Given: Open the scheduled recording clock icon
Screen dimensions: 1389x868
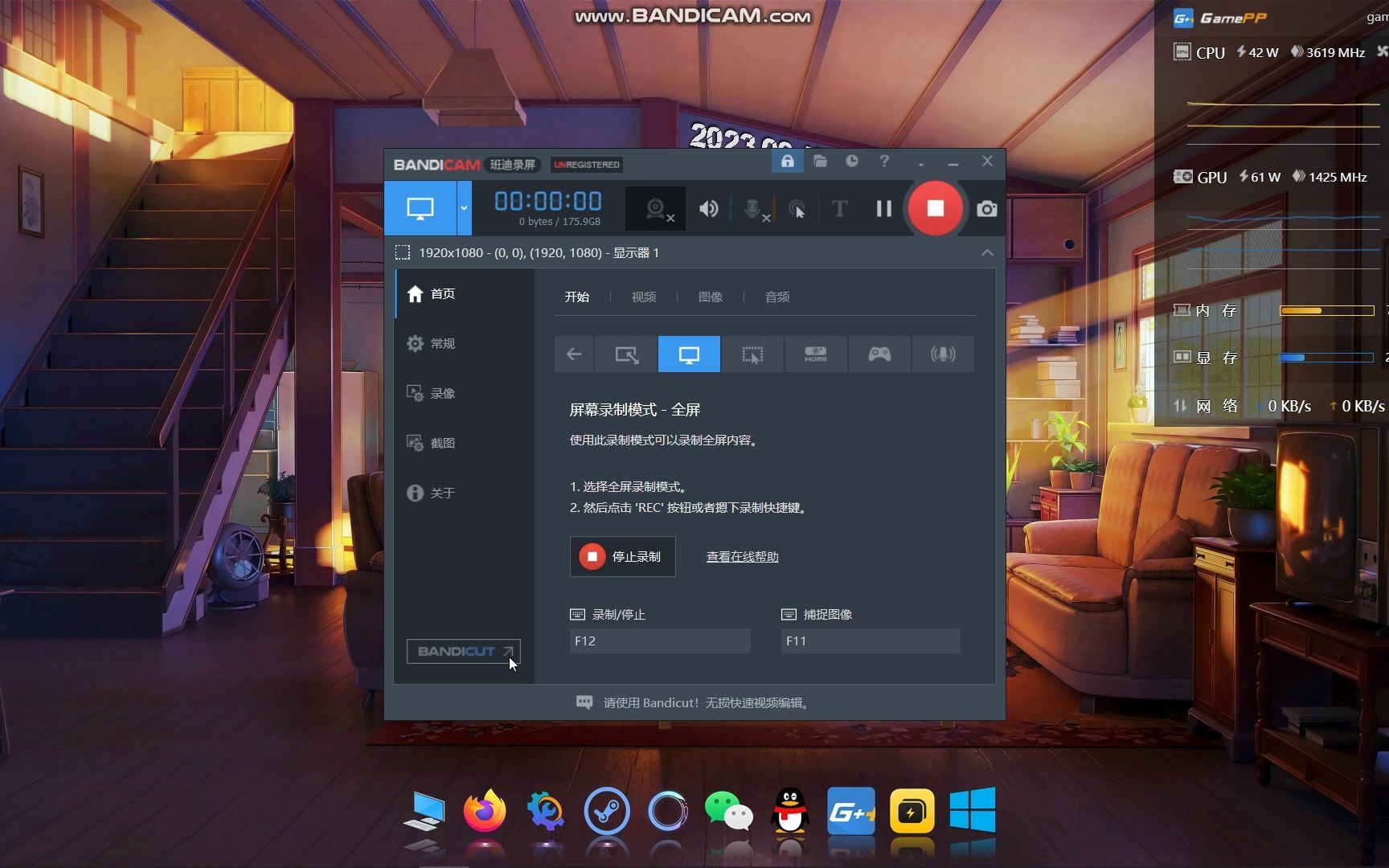Looking at the screenshot, I should pos(852,162).
